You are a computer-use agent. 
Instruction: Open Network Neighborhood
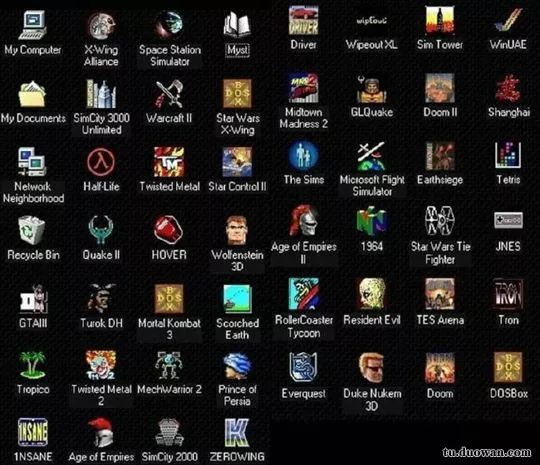(32, 161)
